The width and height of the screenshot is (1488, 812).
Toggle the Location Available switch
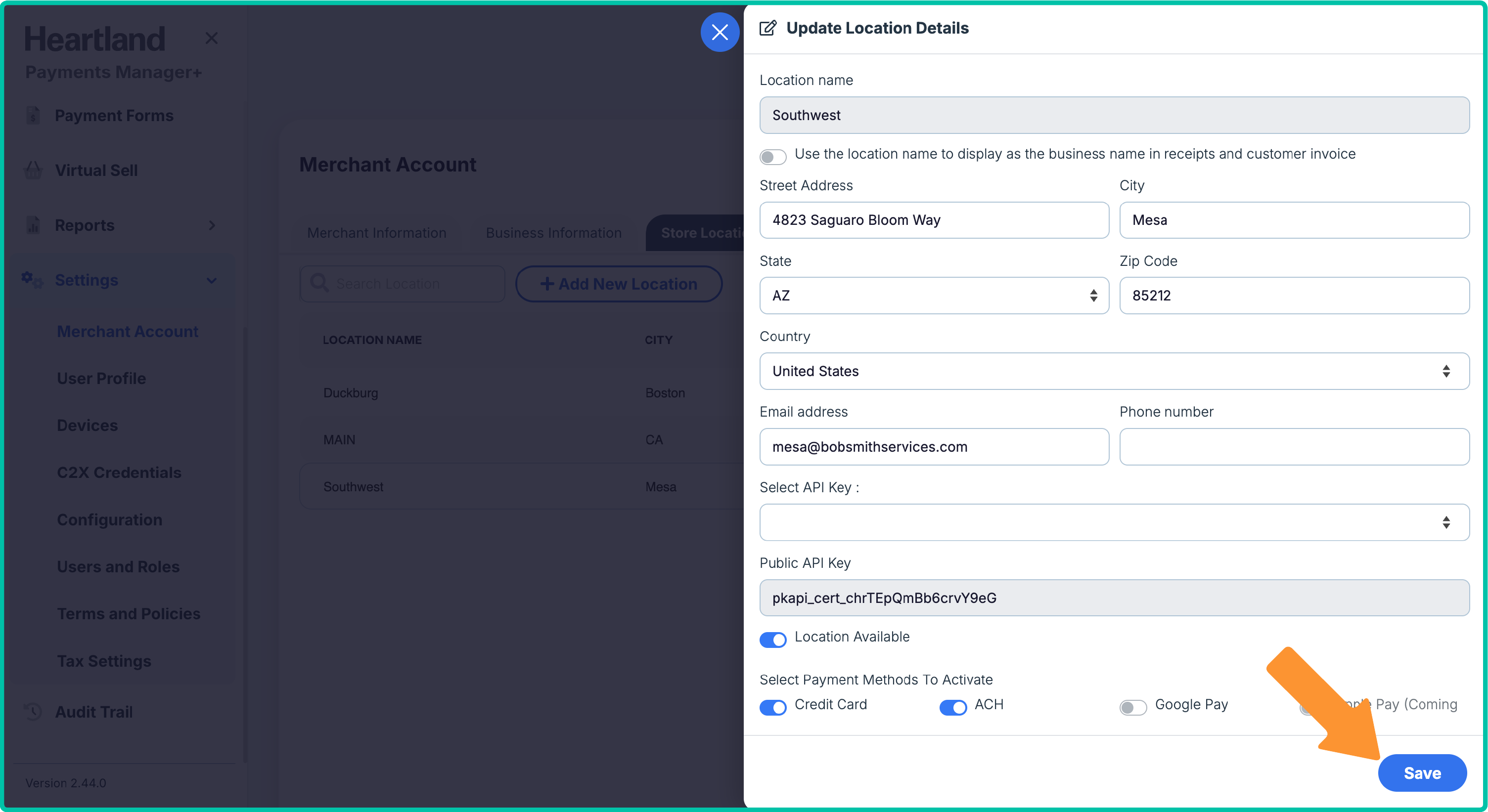tap(773, 640)
